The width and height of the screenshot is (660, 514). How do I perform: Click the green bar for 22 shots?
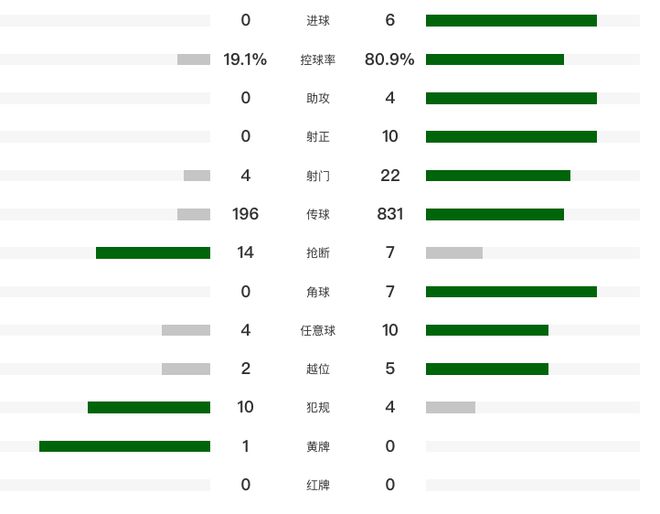tap(498, 176)
